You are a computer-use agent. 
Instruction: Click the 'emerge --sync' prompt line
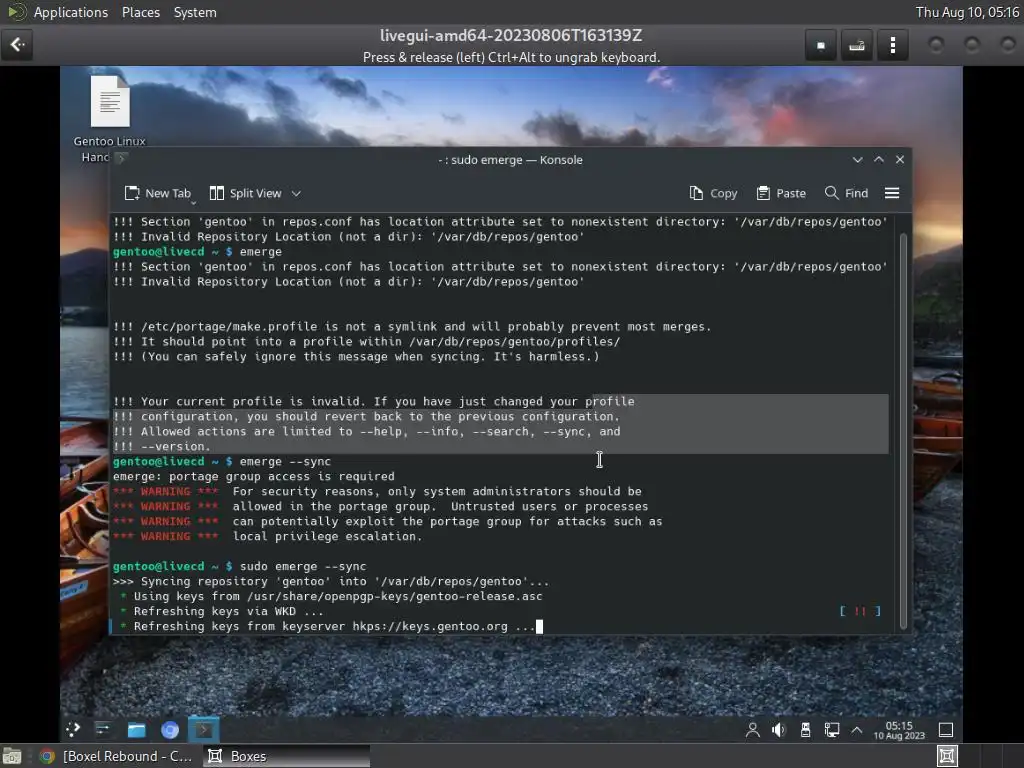[222, 461]
